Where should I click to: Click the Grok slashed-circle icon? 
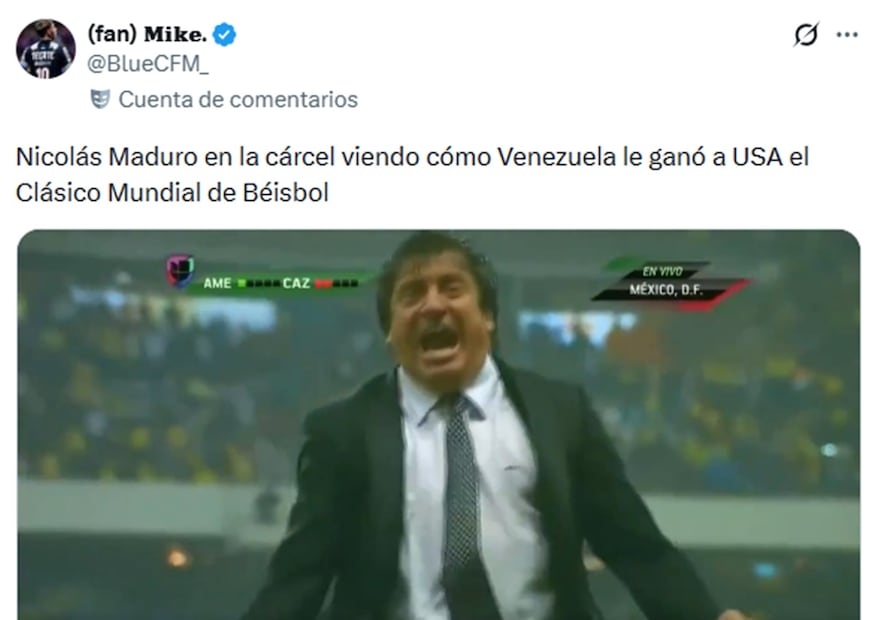(x=806, y=35)
